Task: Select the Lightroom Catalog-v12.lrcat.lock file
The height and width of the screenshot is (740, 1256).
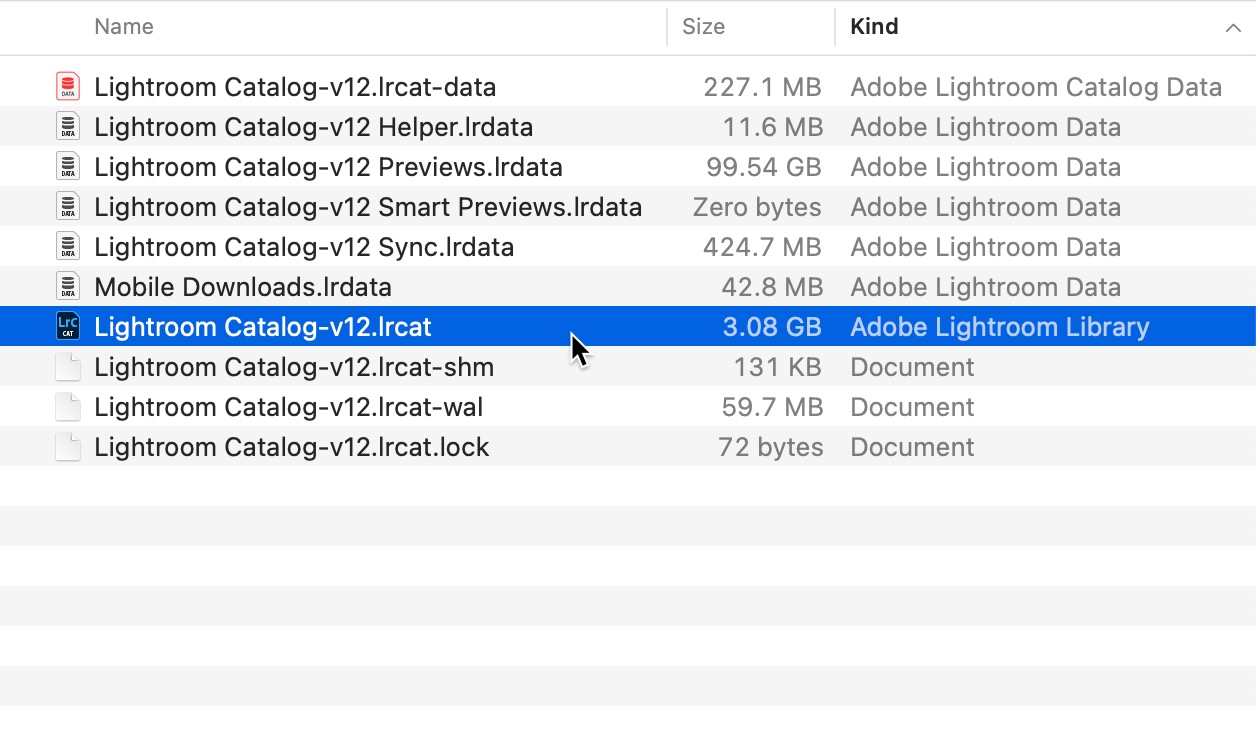Action: click(x=290, y=446)
